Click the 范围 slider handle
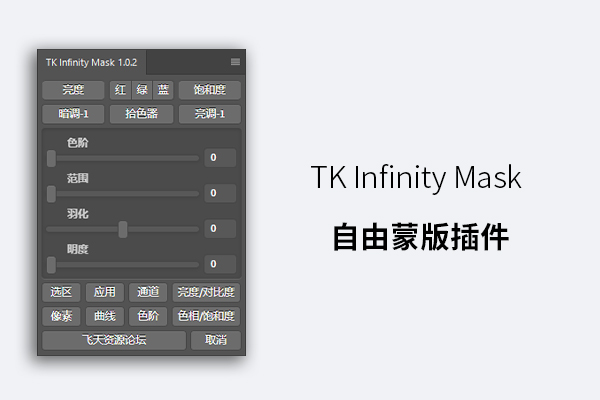 (x=51, y=194)
